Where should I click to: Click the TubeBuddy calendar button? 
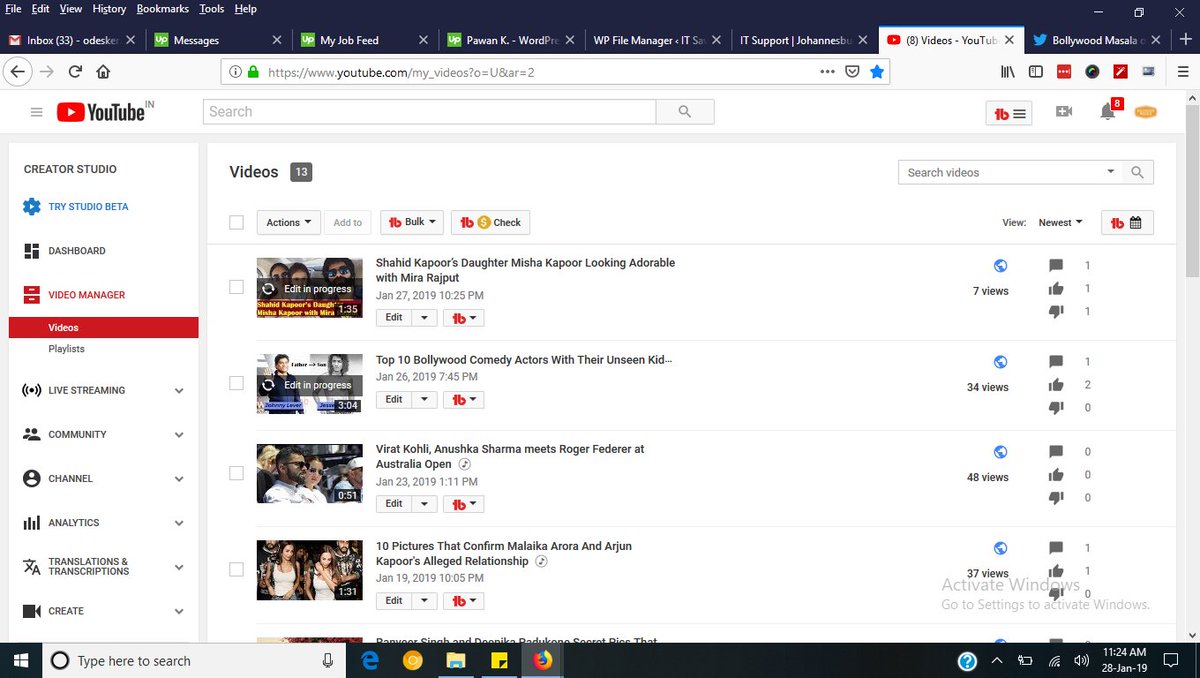(x=1127, y=223)
